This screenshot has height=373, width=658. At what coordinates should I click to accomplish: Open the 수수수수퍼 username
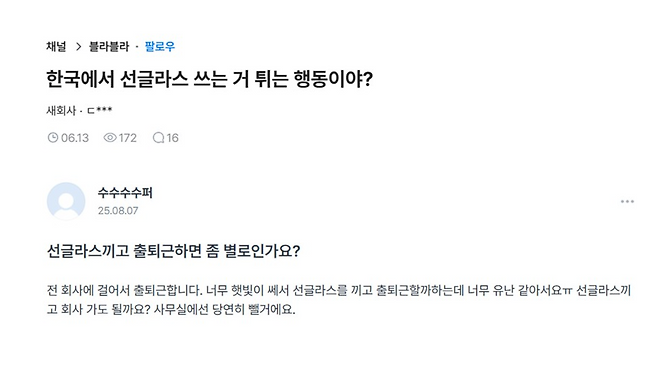coord(125,193)
